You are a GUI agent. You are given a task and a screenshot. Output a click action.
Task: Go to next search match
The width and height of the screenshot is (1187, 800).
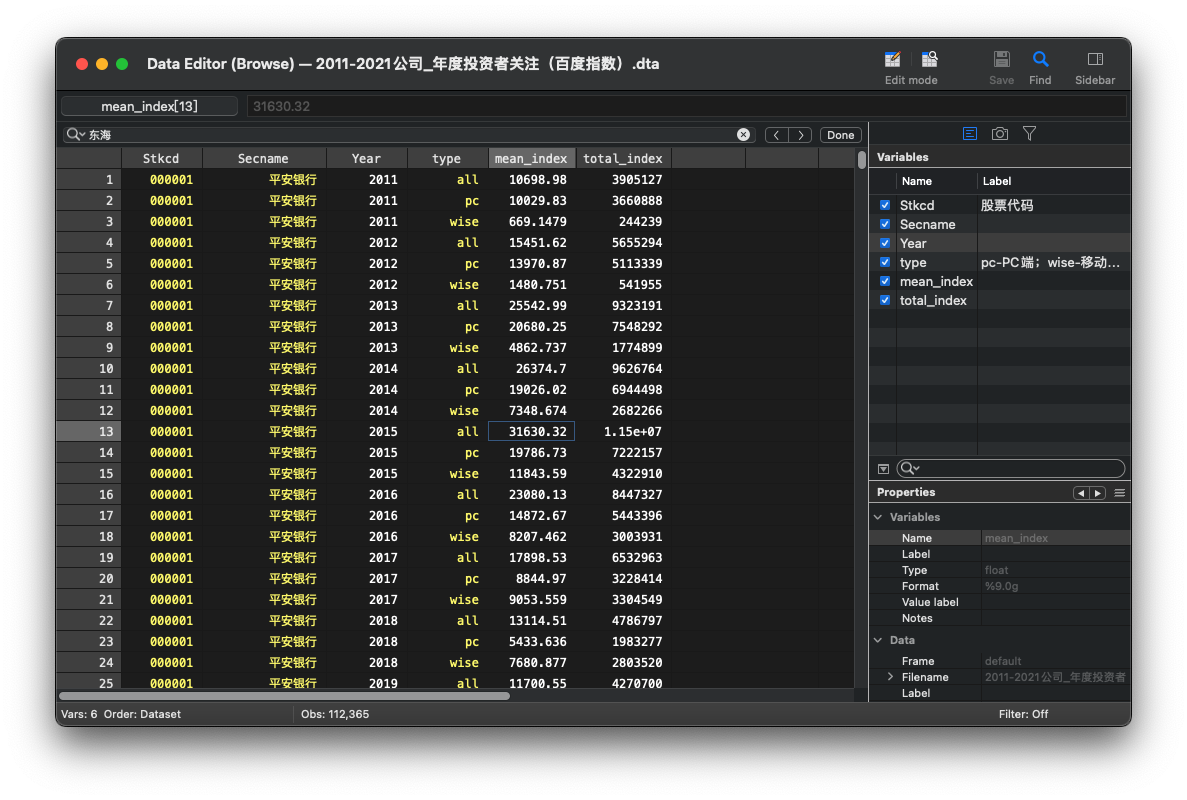click(801, 135)
